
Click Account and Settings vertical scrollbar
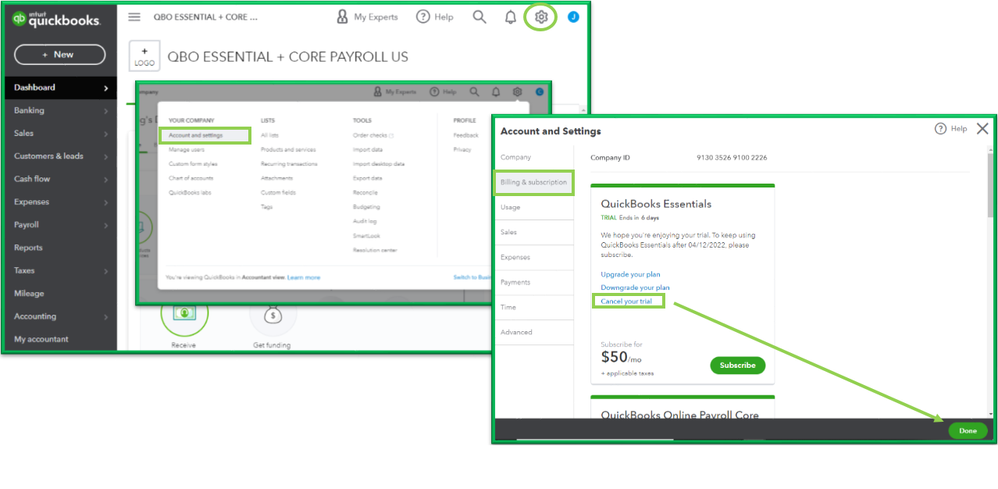[990, 185]
